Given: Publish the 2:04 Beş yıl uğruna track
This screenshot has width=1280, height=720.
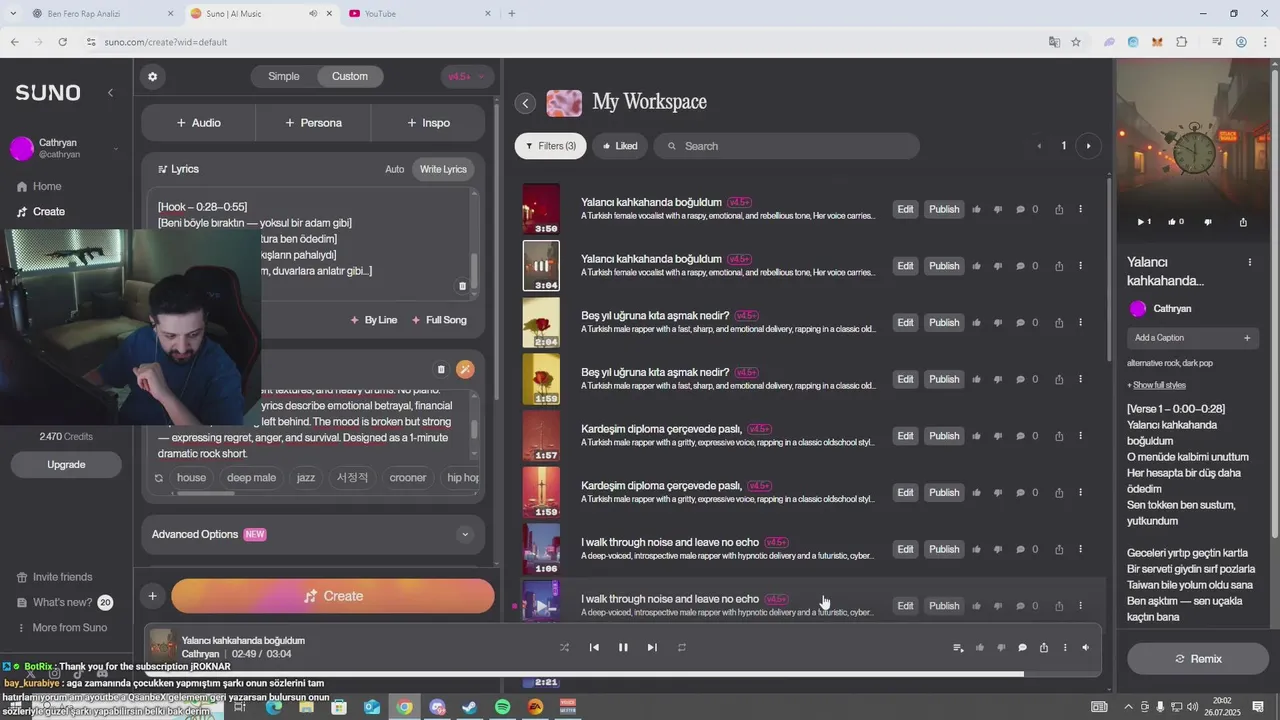Looking at the screenshot, I should [x=944, y=323].
